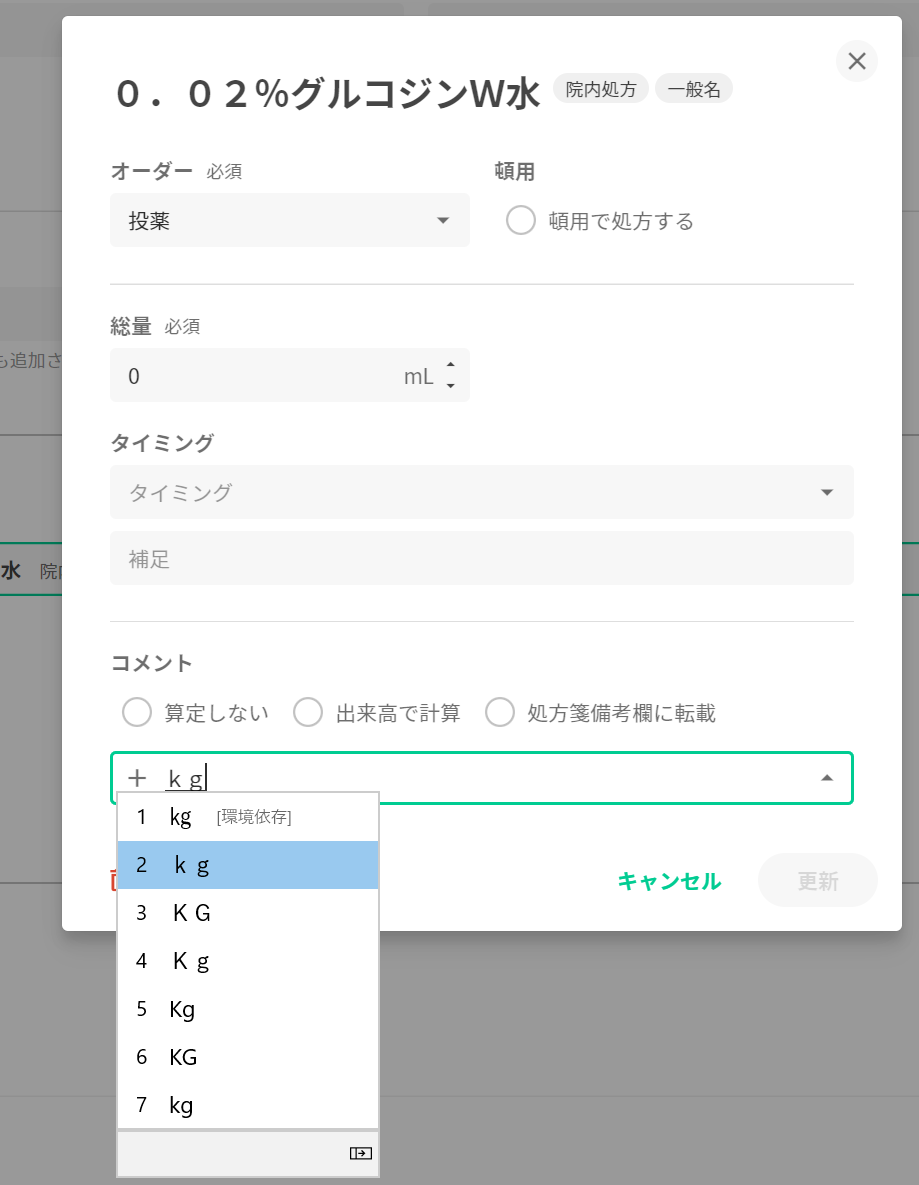
Task: Click the comment combo box dropdown arrow
Action: (827, 778)
